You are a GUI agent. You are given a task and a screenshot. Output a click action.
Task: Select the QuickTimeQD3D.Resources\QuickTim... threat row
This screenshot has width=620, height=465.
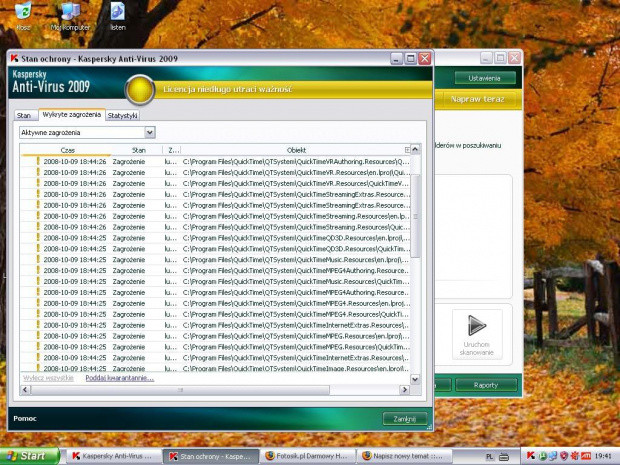coord(215,249)
